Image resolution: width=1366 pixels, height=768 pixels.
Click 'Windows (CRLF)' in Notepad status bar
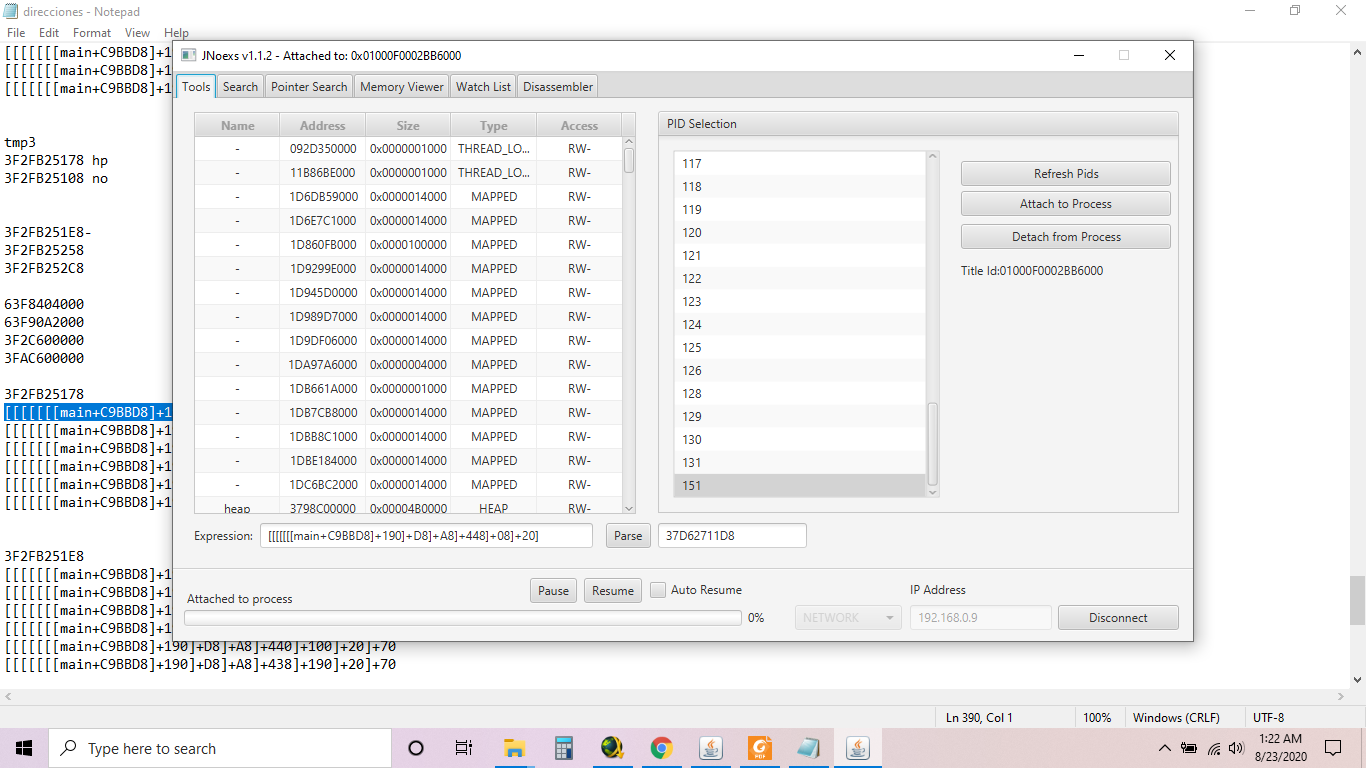(x=1176, y=718)
